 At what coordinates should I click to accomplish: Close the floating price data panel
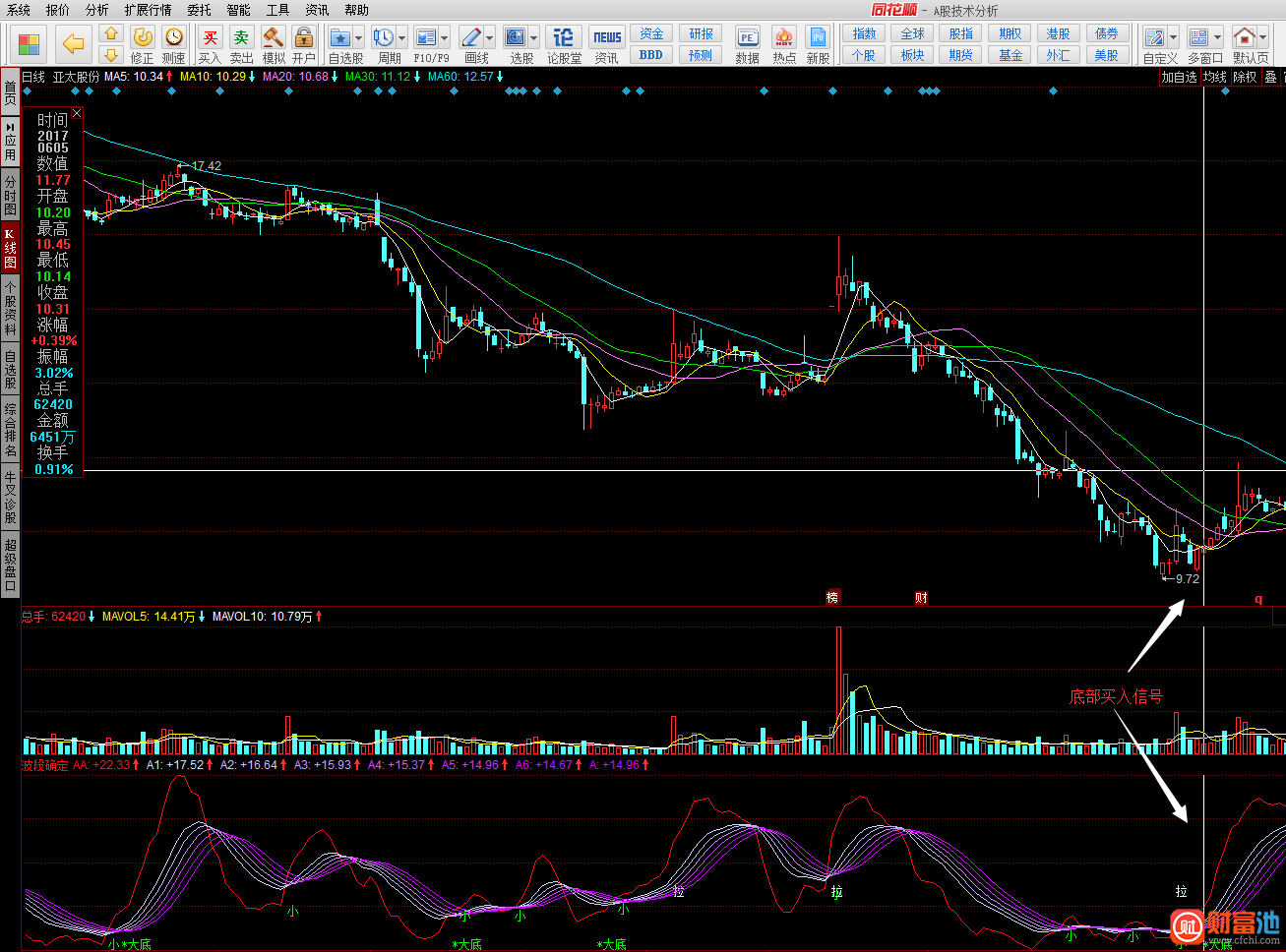(x=77, y=113)
